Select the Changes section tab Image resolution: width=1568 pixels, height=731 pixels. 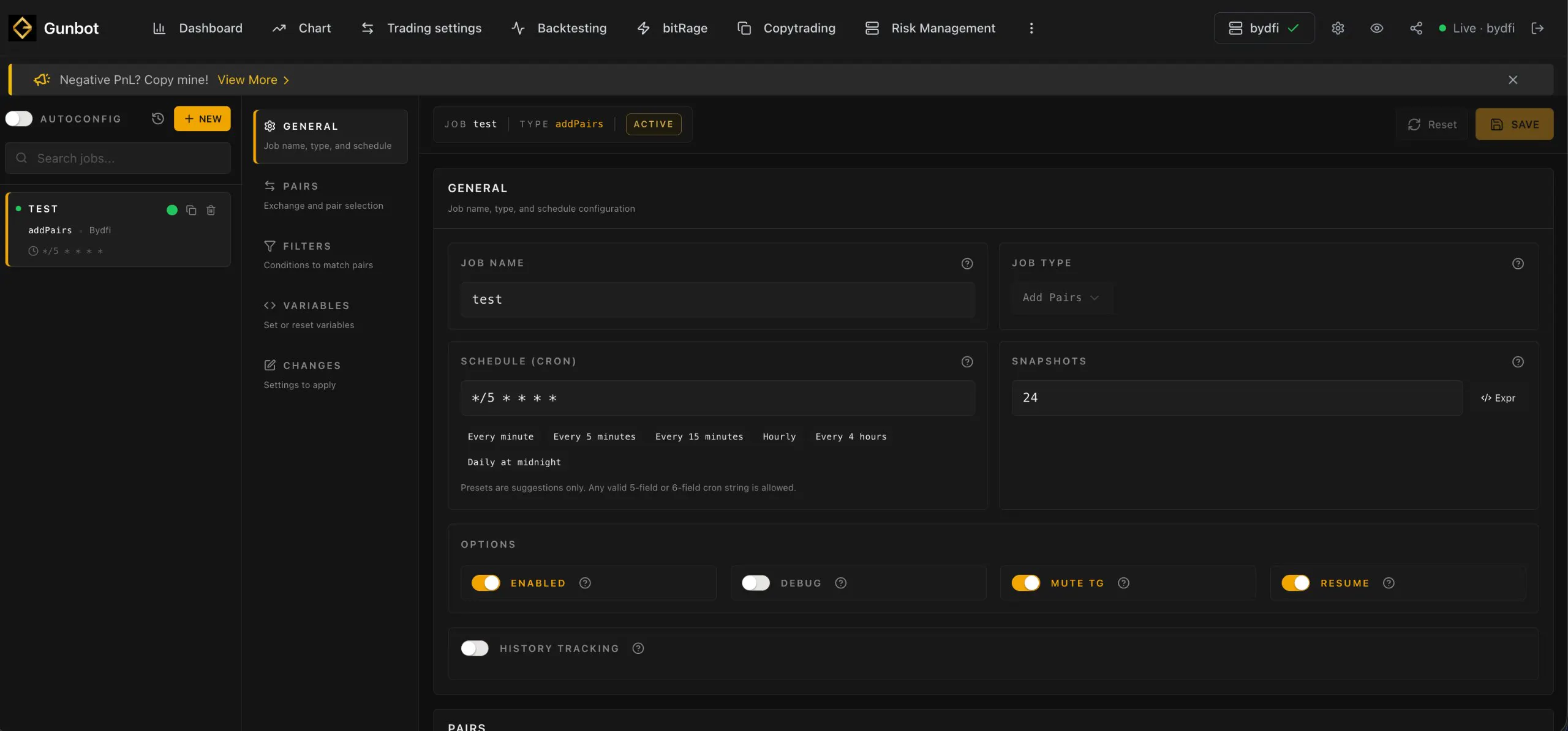[331, 375]
